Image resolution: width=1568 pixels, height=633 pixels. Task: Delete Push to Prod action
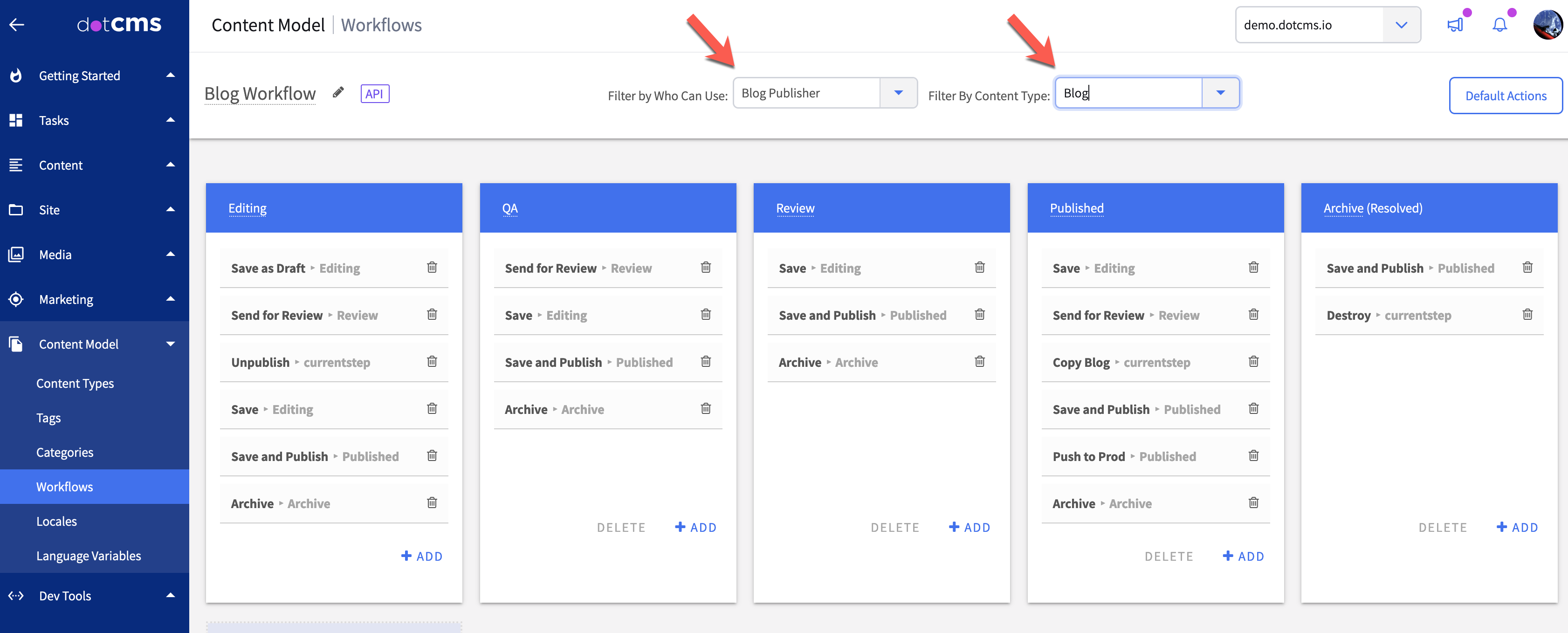(1253, 456)
